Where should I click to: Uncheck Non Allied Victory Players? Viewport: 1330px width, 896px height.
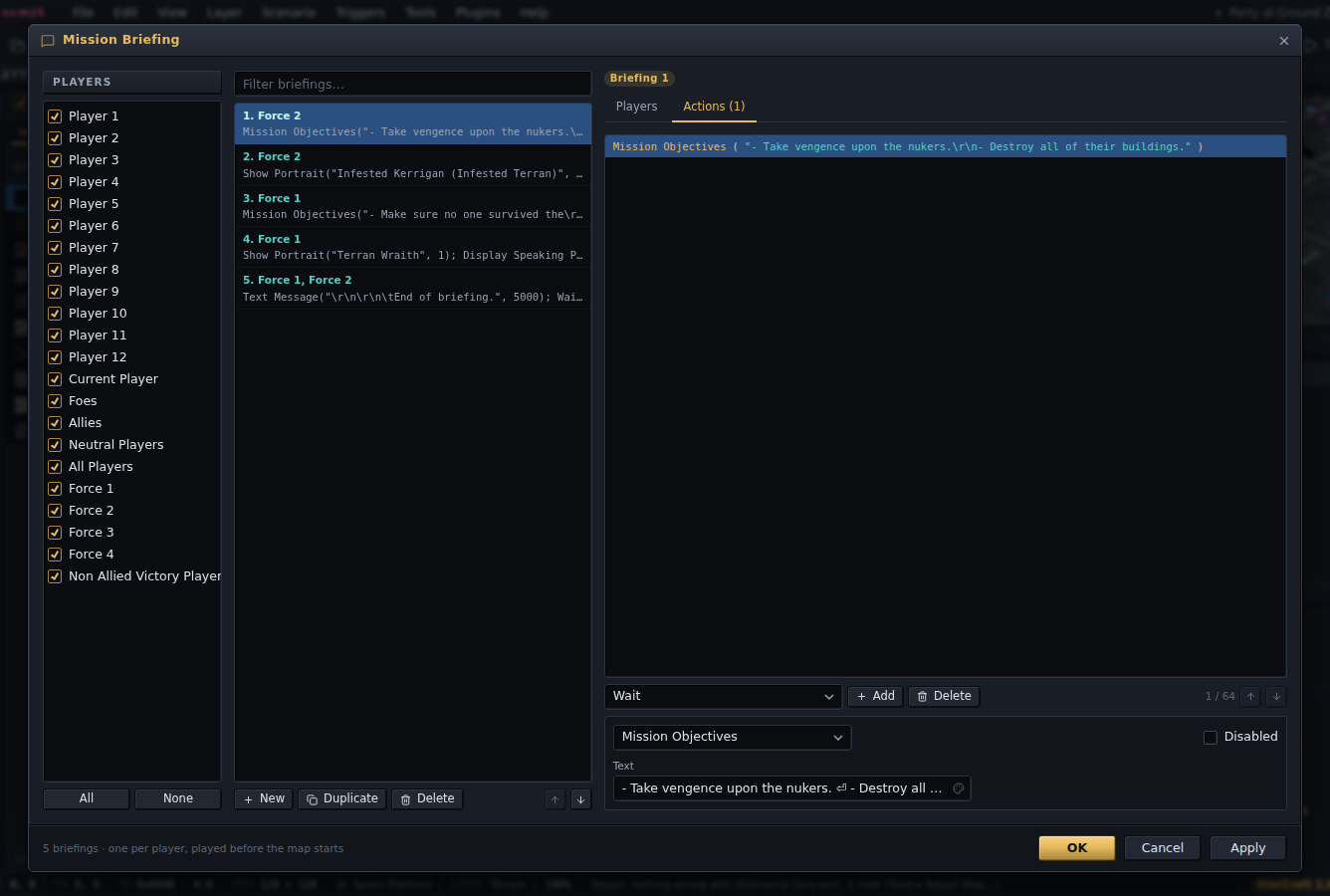click(55, 576)
